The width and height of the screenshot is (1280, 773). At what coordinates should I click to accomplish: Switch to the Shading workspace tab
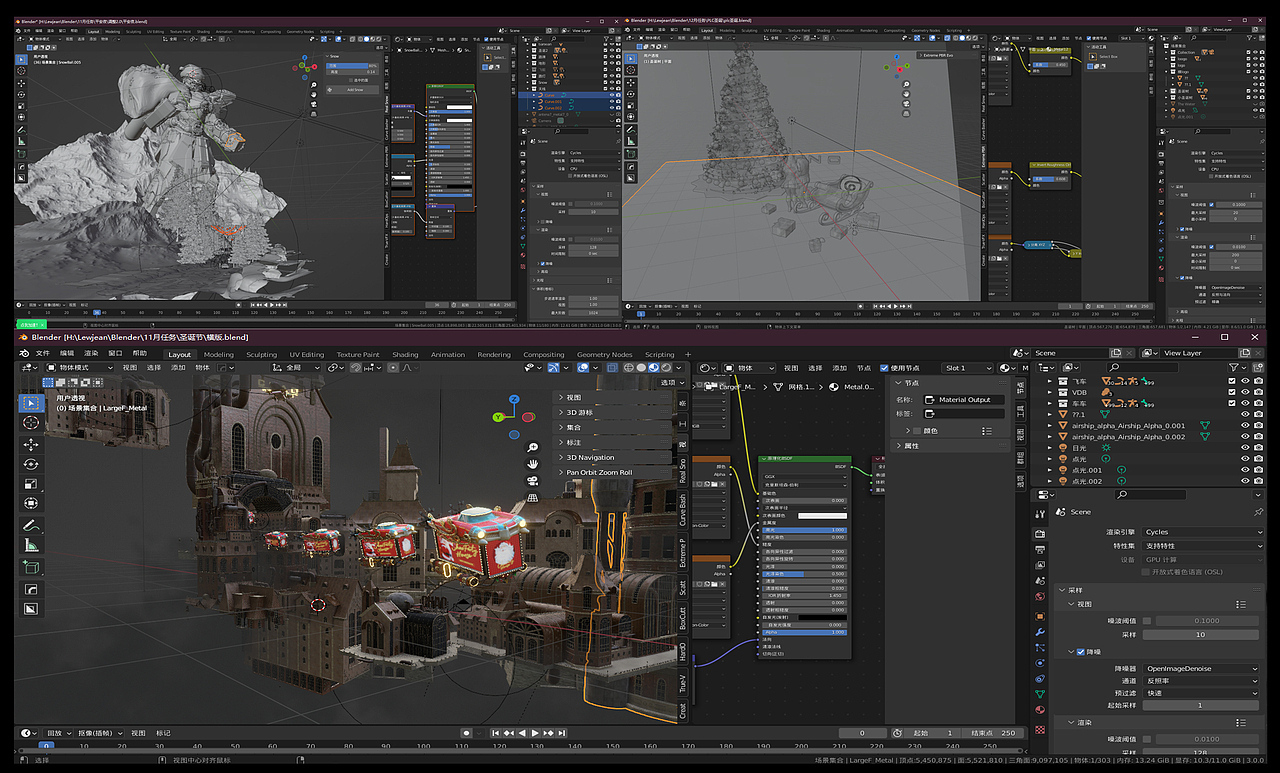(x=405, y=354)
